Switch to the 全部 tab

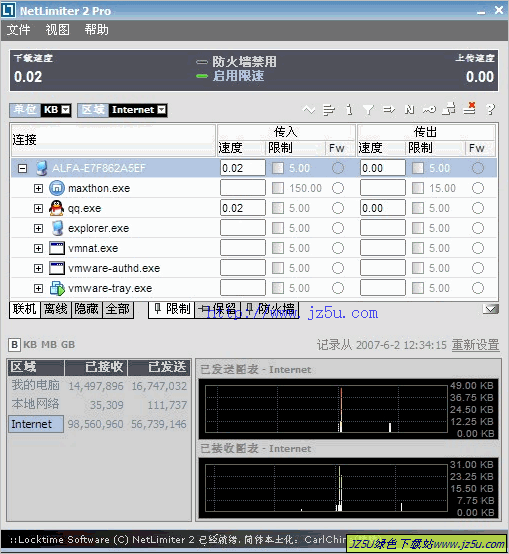[x=118, y=310]
